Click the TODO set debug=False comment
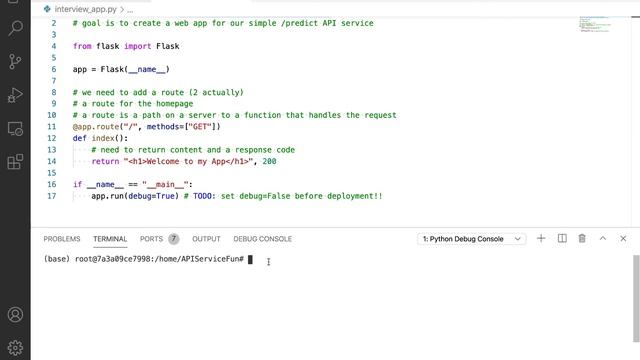This screenshot has width=640, height=360. [283, 196]
